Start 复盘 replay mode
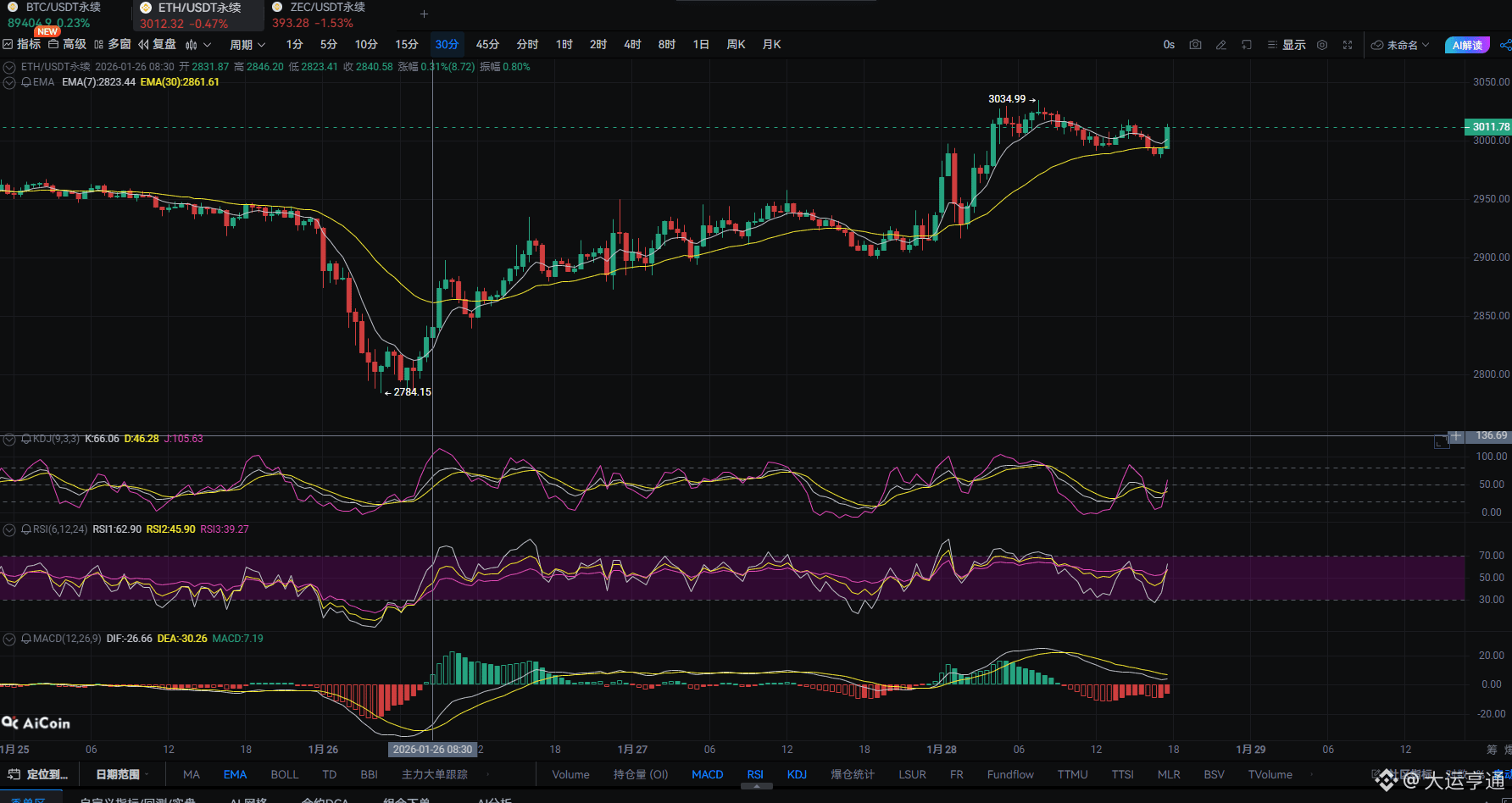The height and width of the screenshot is (803, 1512). point(166,44)
